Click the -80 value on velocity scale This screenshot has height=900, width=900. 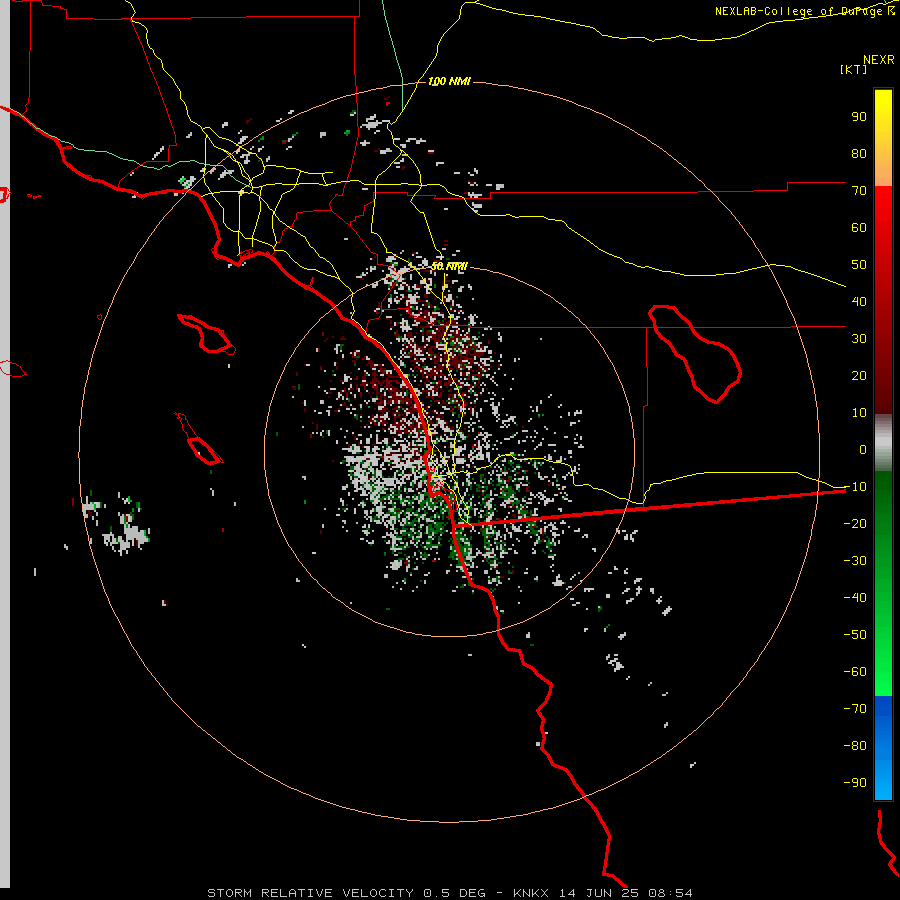click(x=855, y=746)
